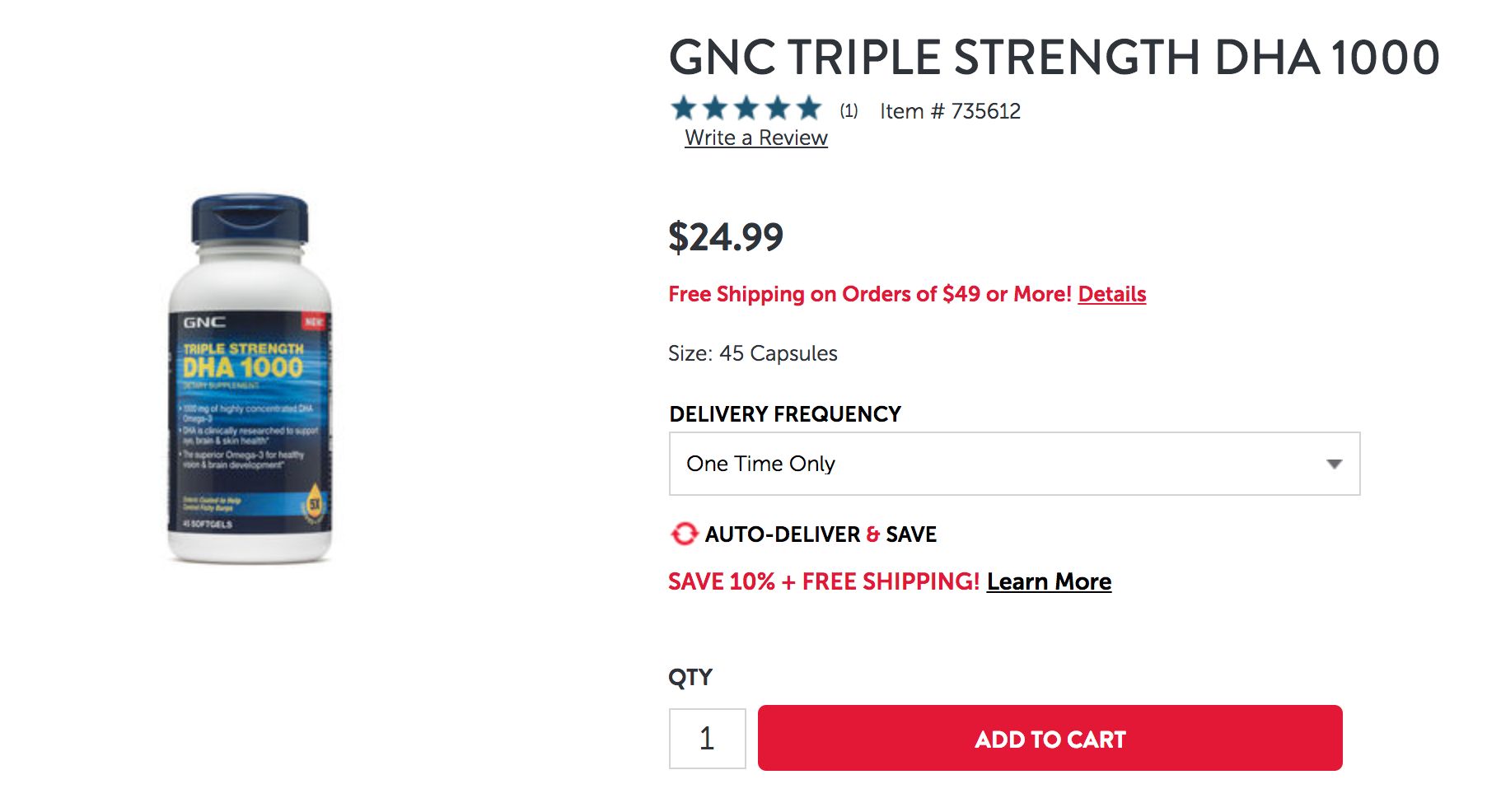The height and width of the screenshot is (812, 1501).
Task: Expand the Delivery Frequency dropdown arrow
Action: [x=1334, y=464]
